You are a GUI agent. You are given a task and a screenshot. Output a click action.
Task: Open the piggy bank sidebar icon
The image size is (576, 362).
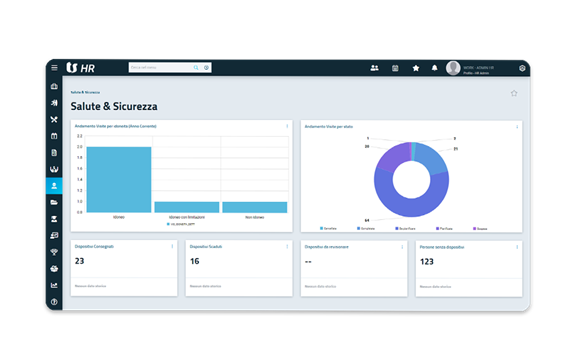pos(54,269)
